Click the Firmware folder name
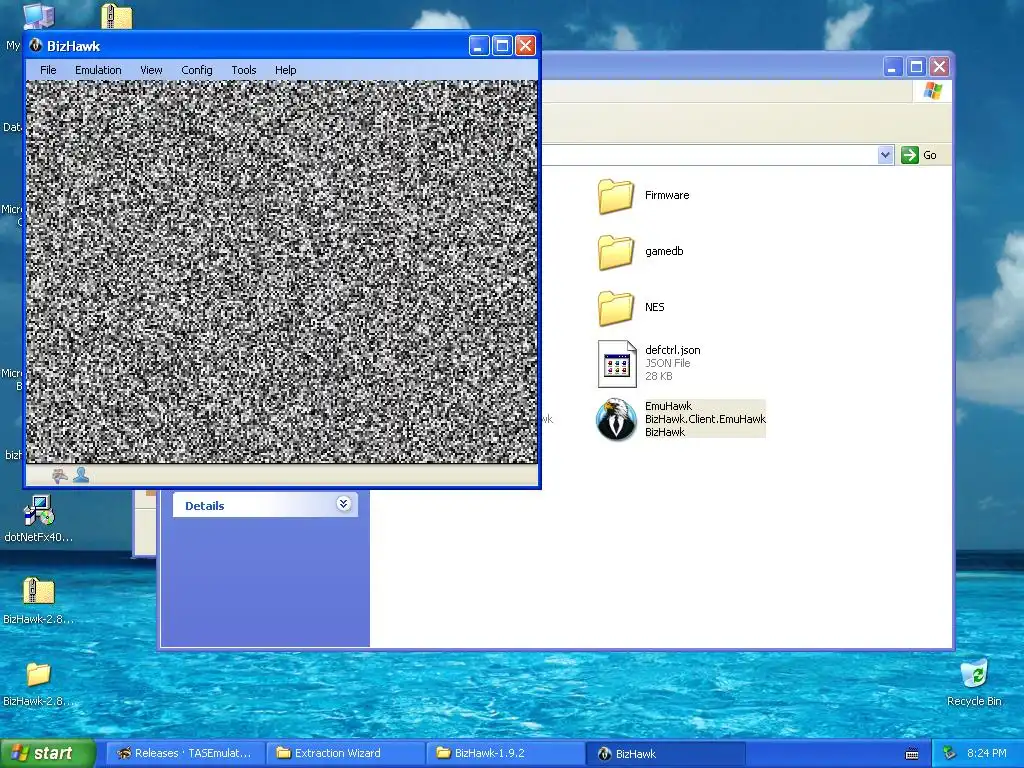 point(667,195)
